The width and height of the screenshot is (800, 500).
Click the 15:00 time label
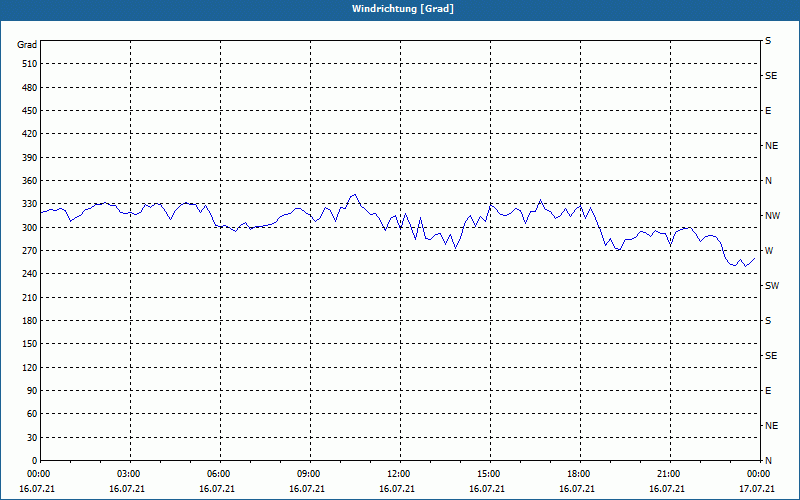tap(487, 474)
